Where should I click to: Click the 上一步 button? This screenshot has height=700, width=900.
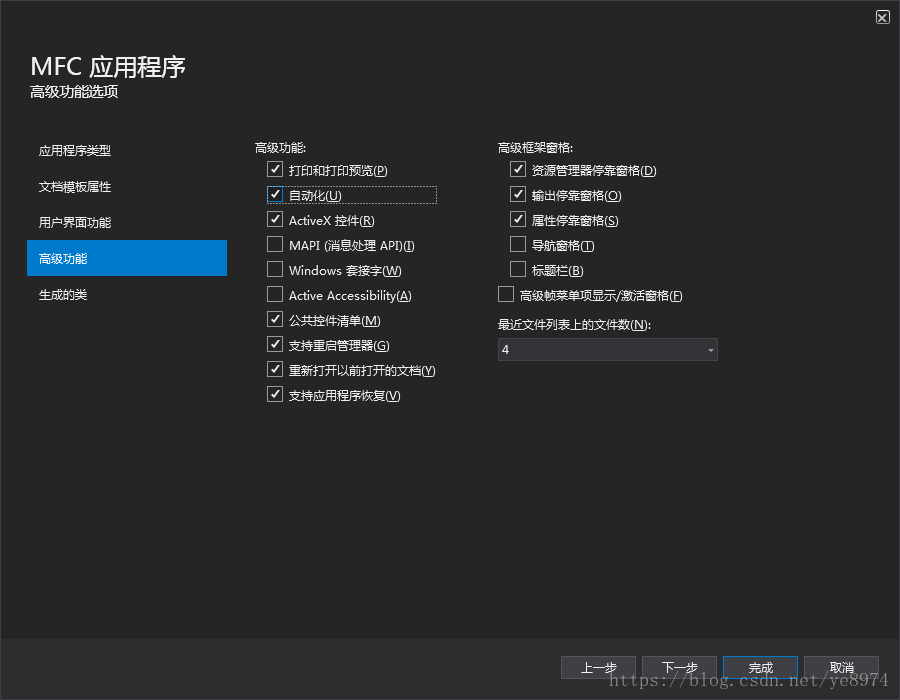pyautogui.click(x=598, y=667)
